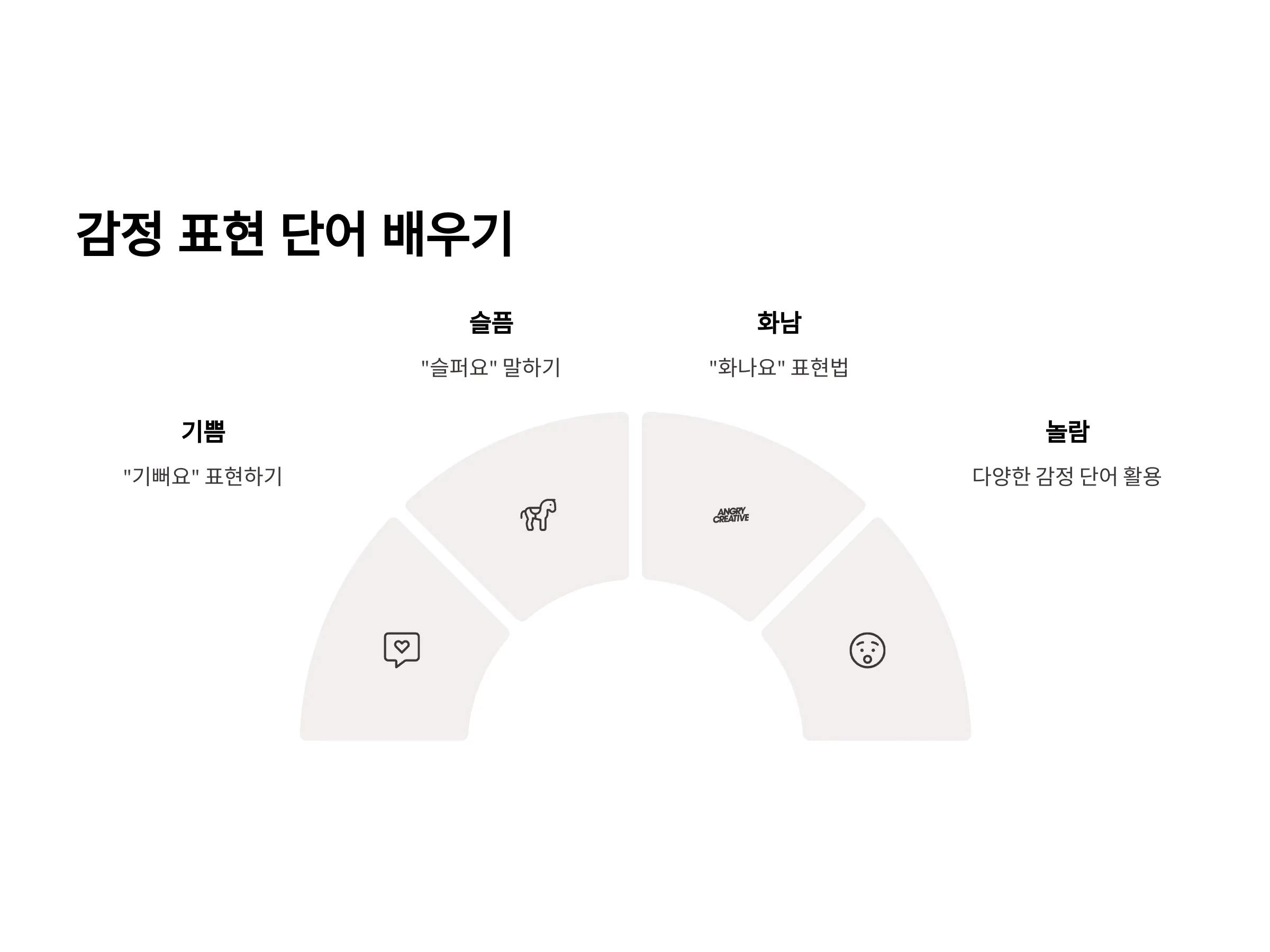Click the 슬픔 heading
Screen dimensions: 1270x952
click(492, 322)
